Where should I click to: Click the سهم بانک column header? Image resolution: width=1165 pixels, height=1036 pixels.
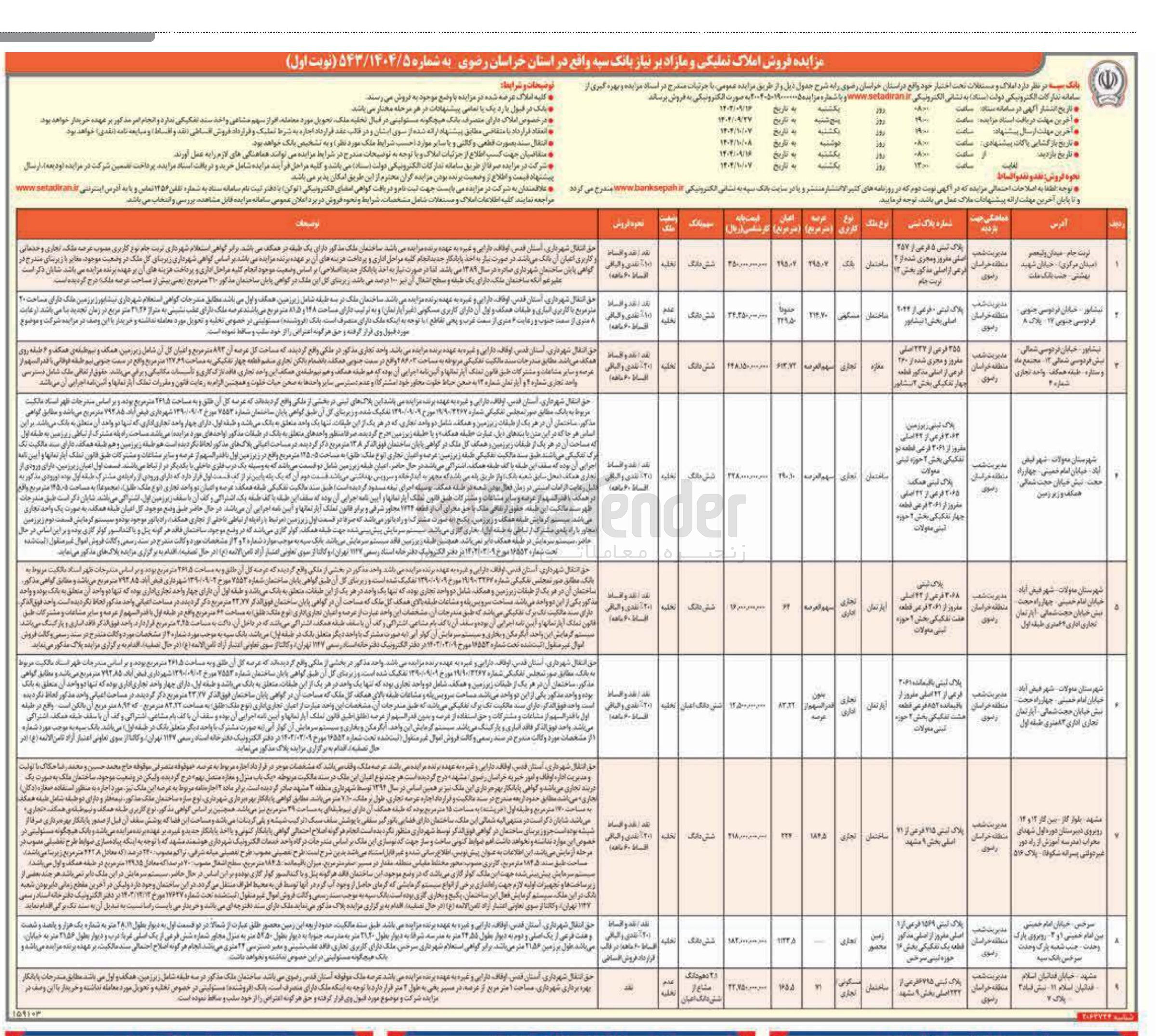[x=701, y=224]
